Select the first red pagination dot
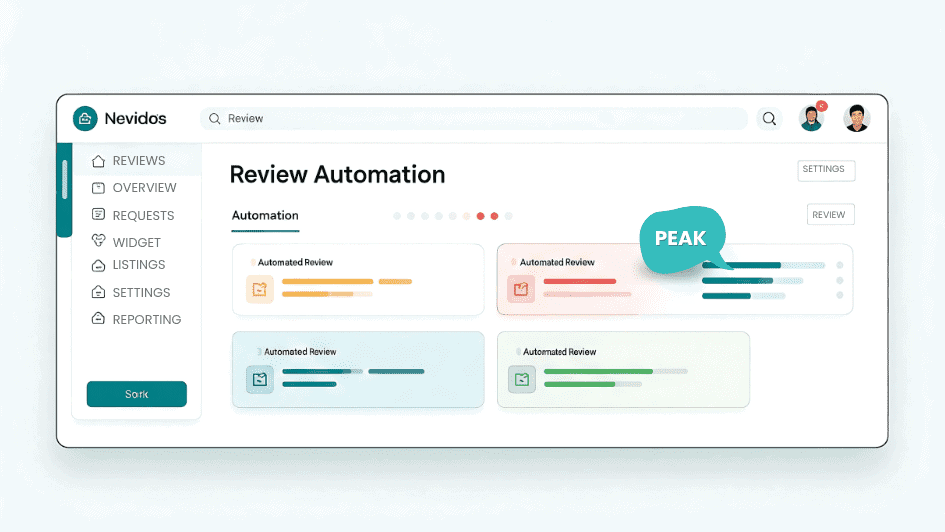 (480, 216)
